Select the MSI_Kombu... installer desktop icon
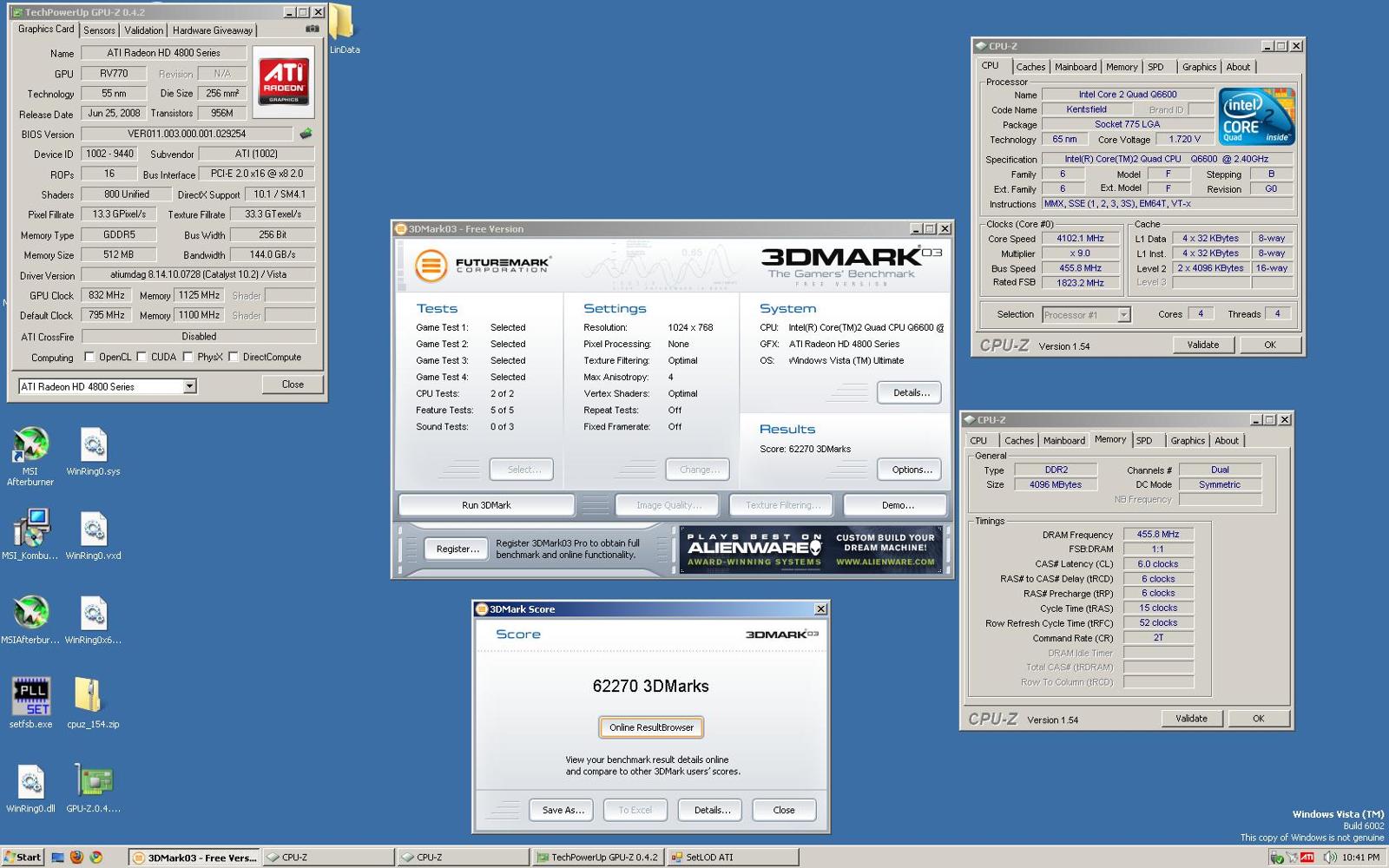1389x868 pixels. point(30,535)
